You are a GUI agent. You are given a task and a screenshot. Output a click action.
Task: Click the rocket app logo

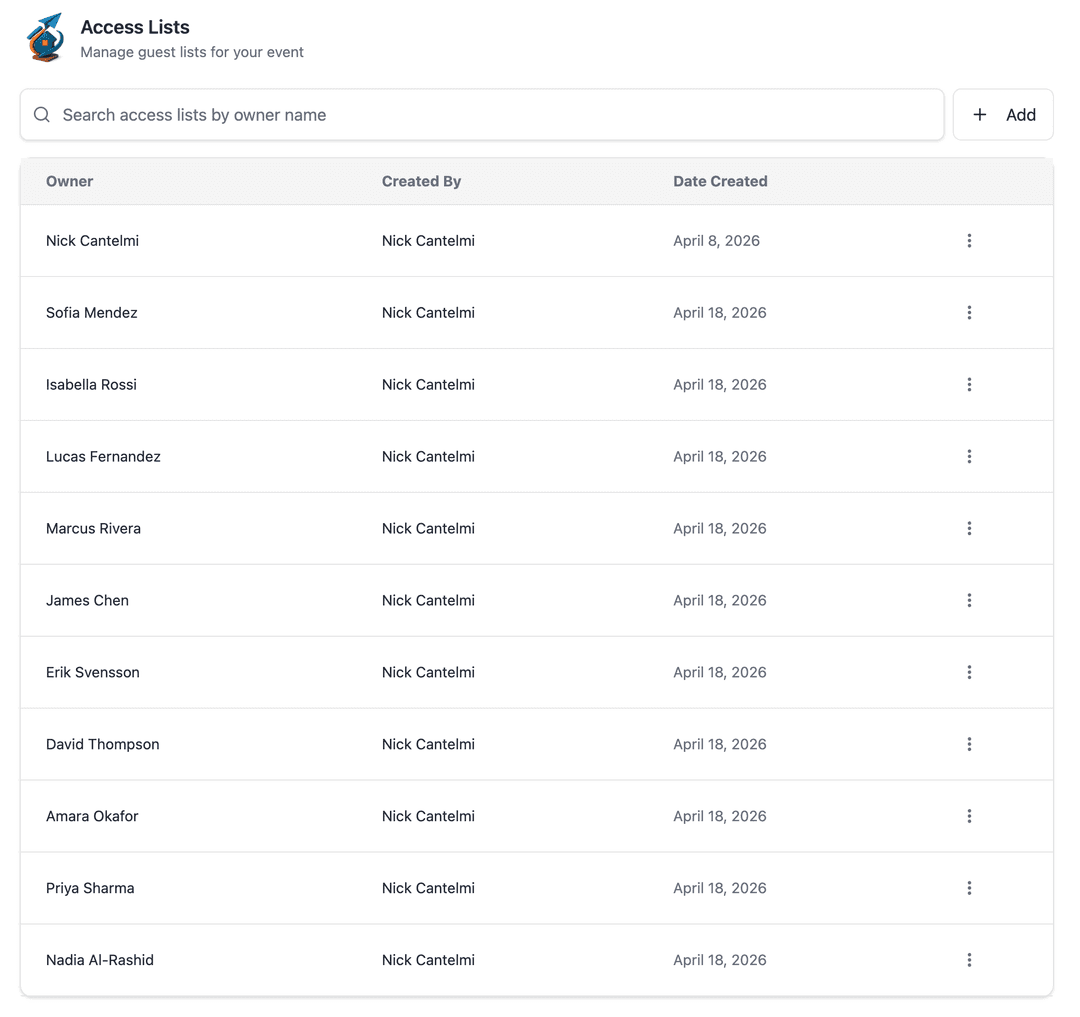coord(44,37)
